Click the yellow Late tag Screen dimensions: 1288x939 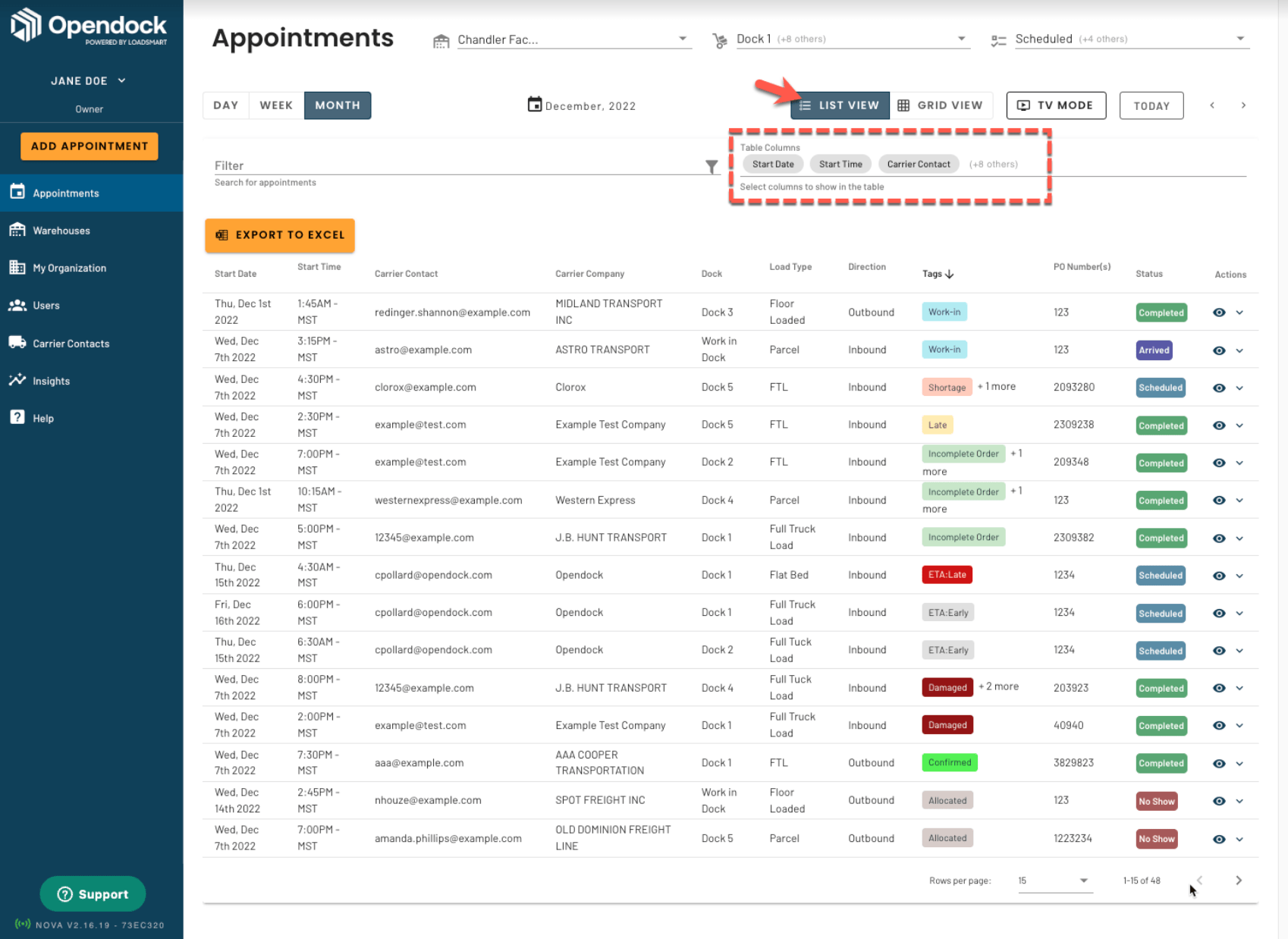(x=938, y=425)
